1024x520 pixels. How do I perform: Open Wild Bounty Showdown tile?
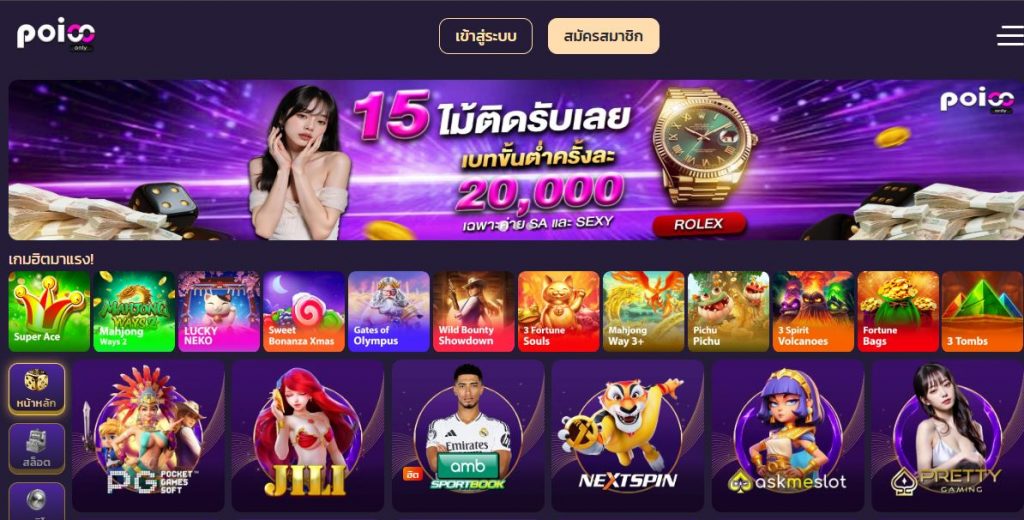[x=473, y=312]
